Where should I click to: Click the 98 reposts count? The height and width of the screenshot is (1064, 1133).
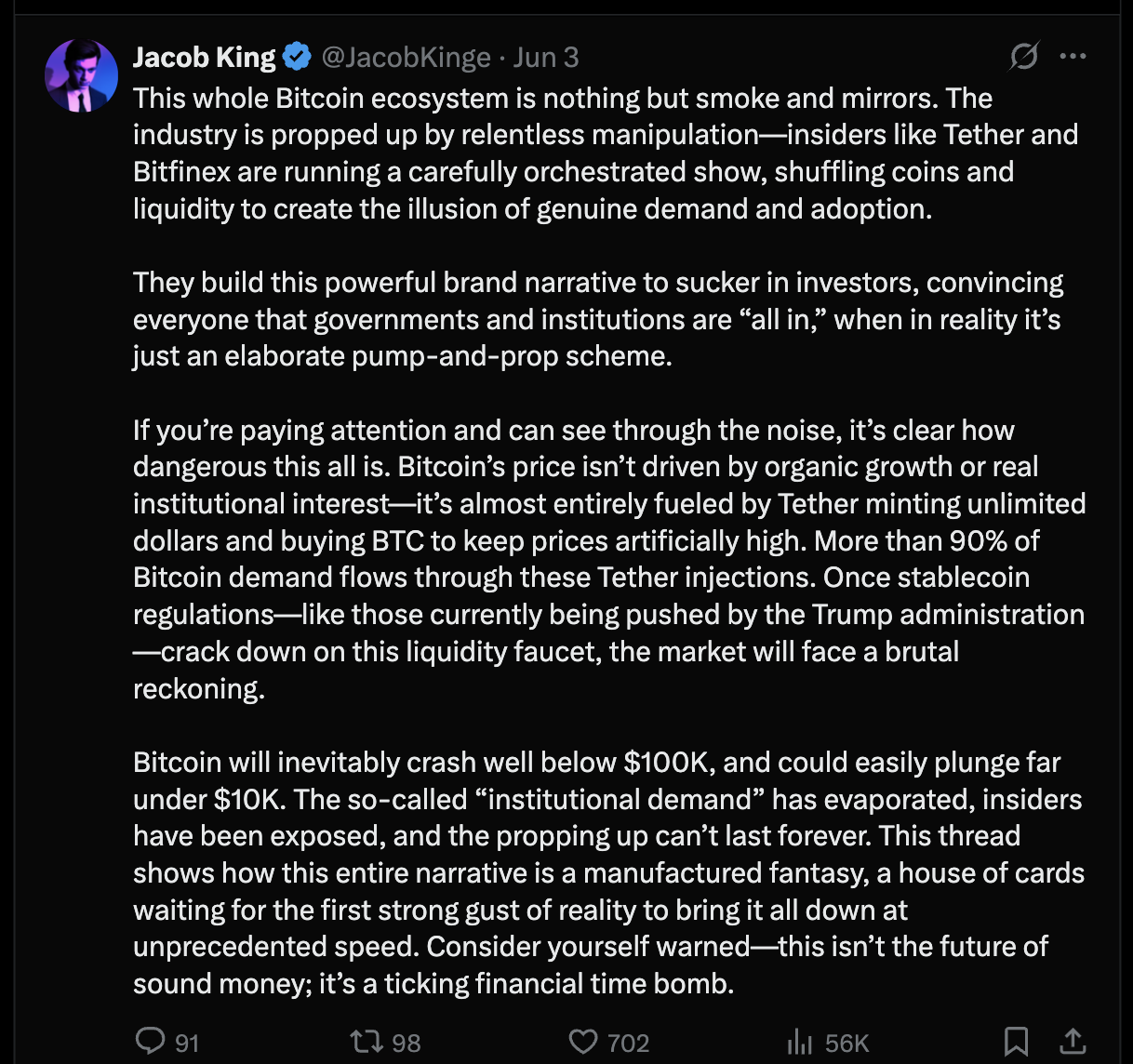(x=406, y=1043)
